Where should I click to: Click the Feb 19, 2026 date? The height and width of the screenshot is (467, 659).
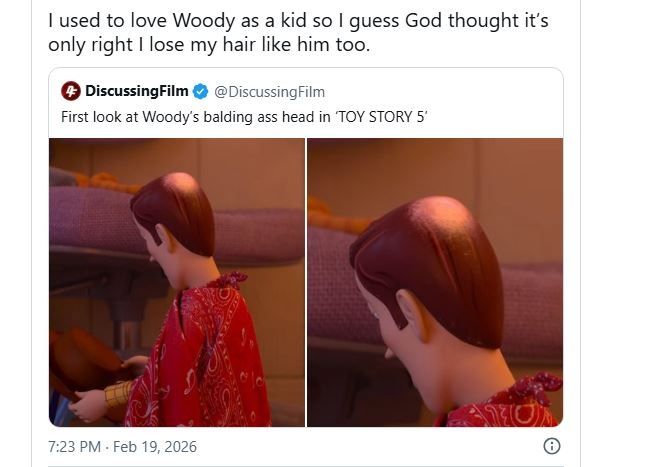(x=155, y=446)
